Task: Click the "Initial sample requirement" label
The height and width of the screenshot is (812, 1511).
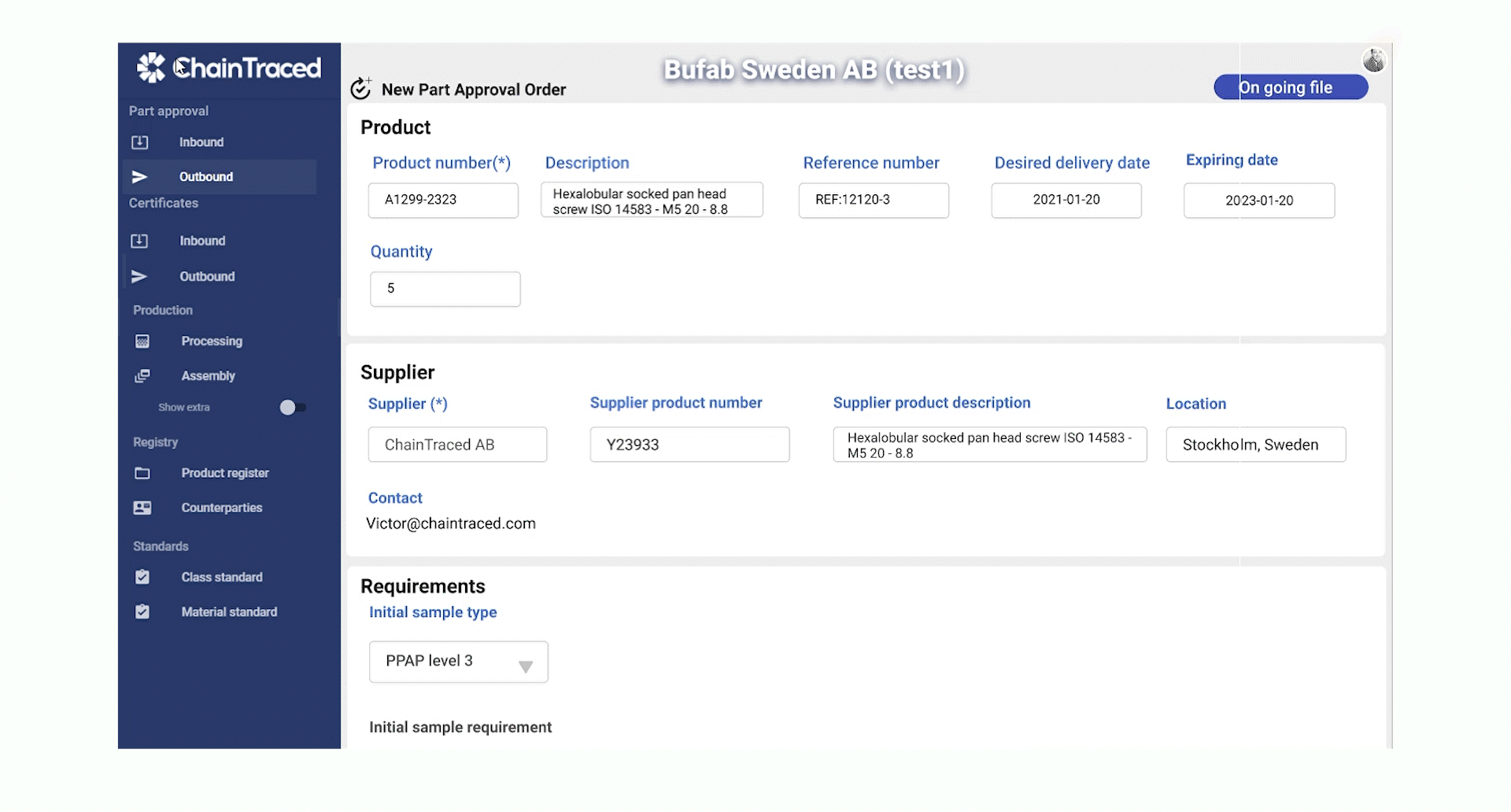Action: point(460,727)
